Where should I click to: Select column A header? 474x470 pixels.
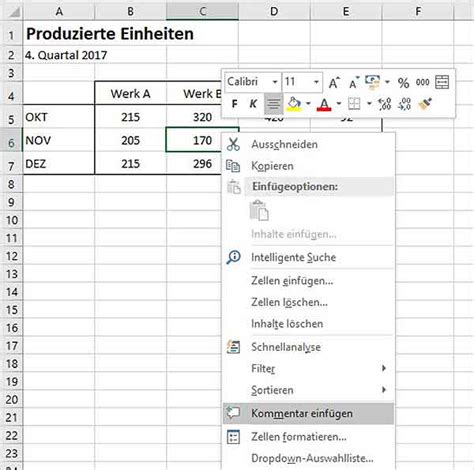pos(59,12)
